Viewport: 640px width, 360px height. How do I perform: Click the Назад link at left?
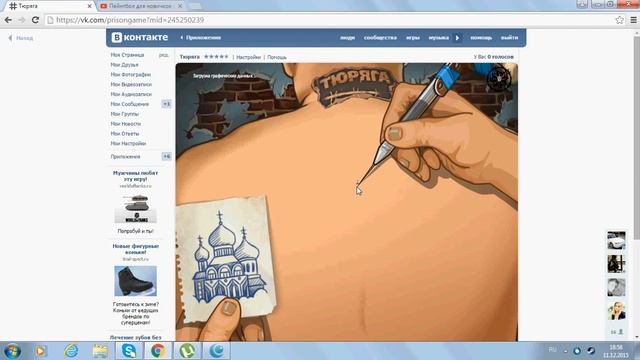21,38
